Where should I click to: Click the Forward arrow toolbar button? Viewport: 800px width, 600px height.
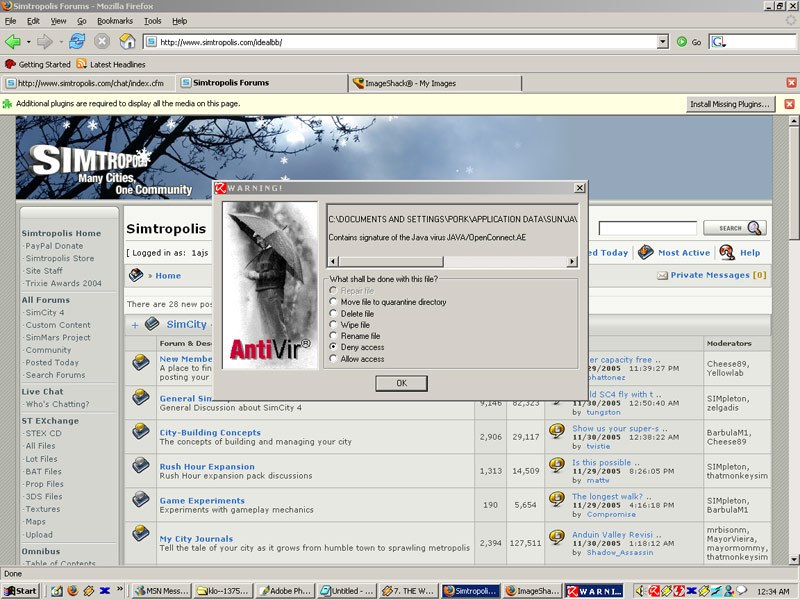(x=44, y=41)
